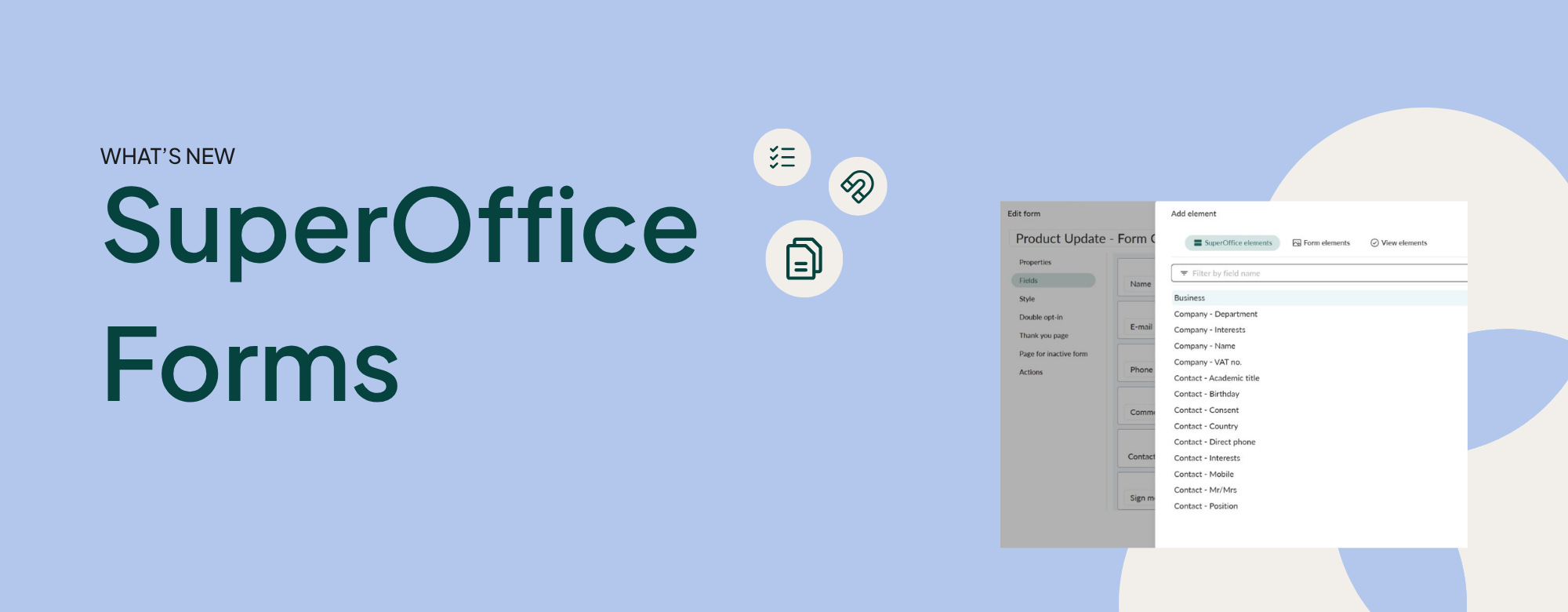Choose Contact - Direct phone field
This screenshot has width=1568, height=612.
(x=1214, y=443)
